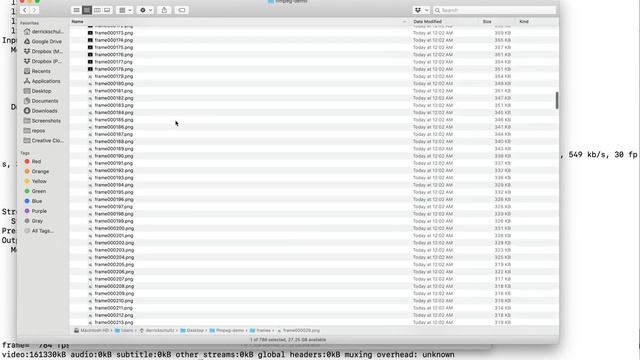
Task: Open the group-by arrangement dropdown
Action: (125, 10)
